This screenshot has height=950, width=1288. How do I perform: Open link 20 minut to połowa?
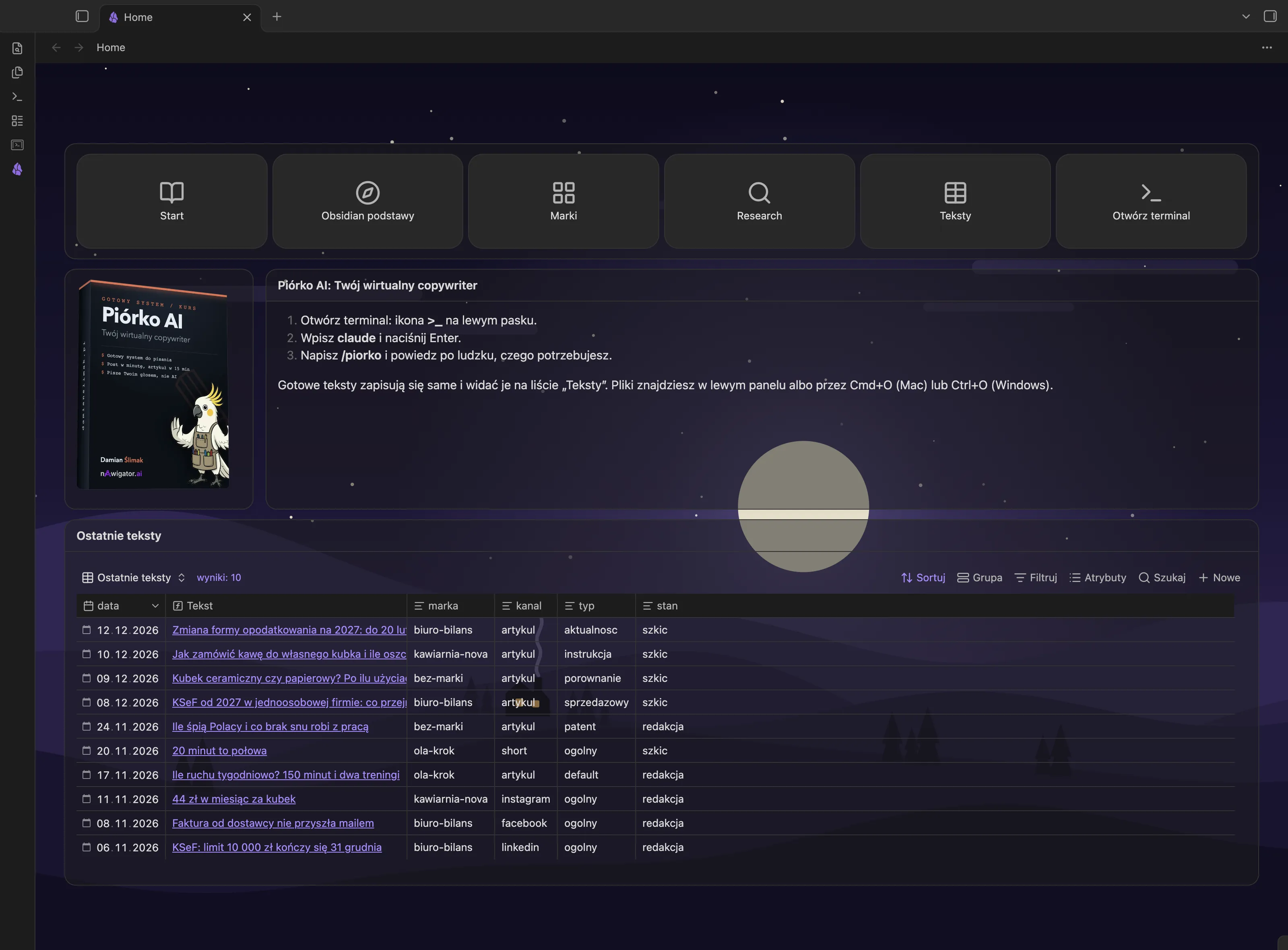[x=219, y=750]
